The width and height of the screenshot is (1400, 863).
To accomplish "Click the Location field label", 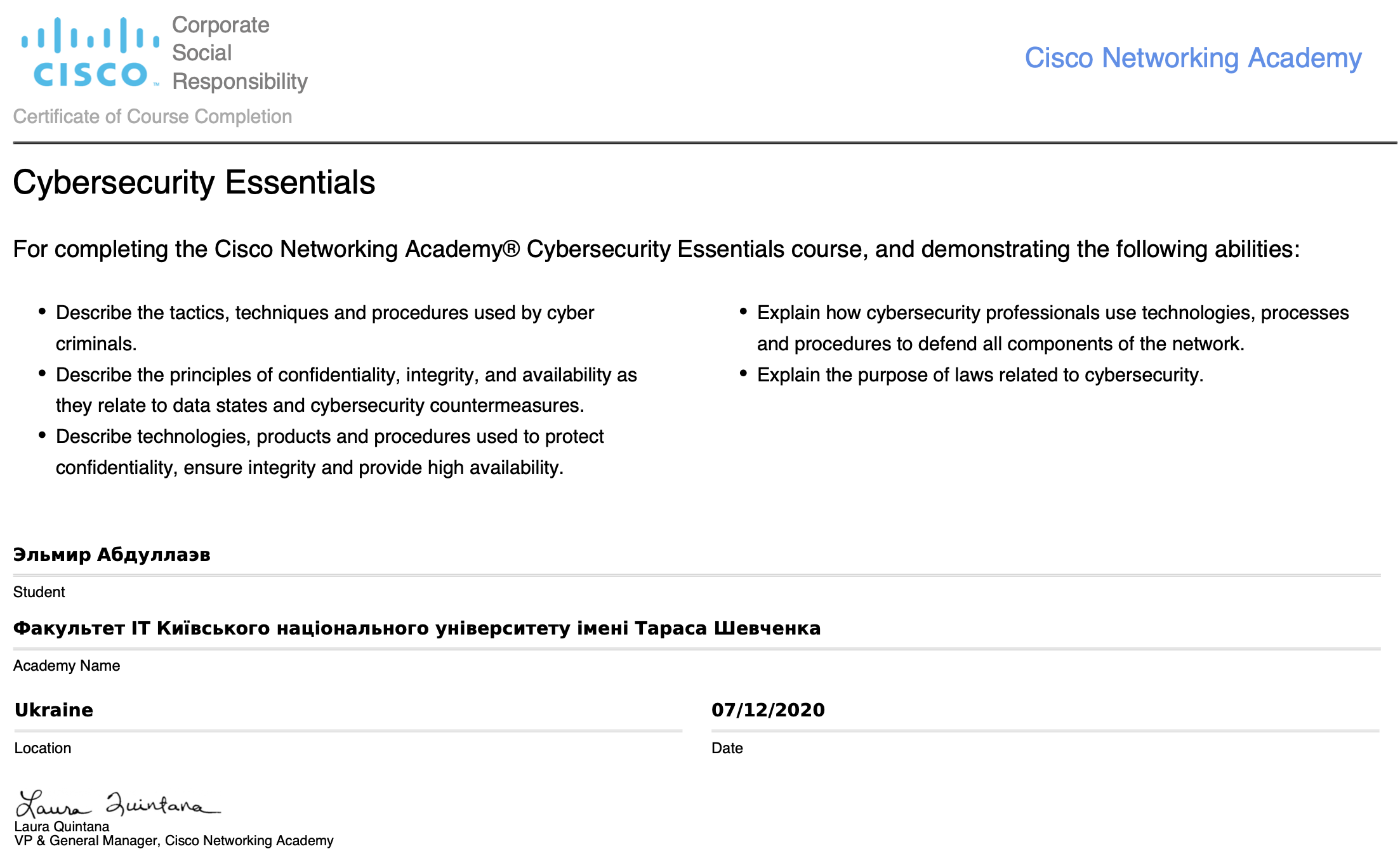I will tap(43, 748).
